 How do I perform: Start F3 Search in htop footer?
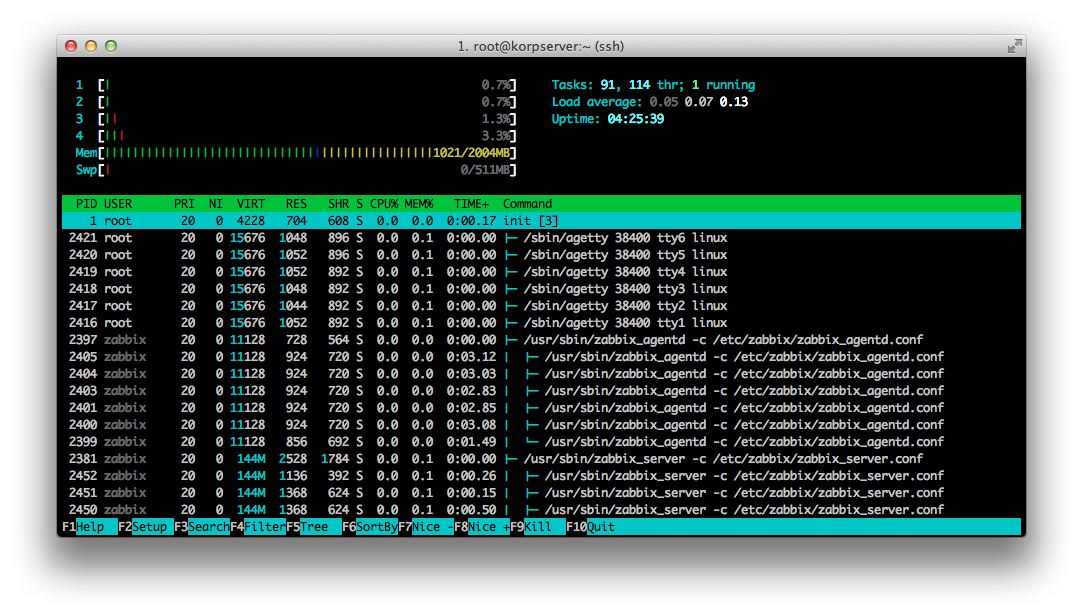pyautogui.click(x=202, y=527)
